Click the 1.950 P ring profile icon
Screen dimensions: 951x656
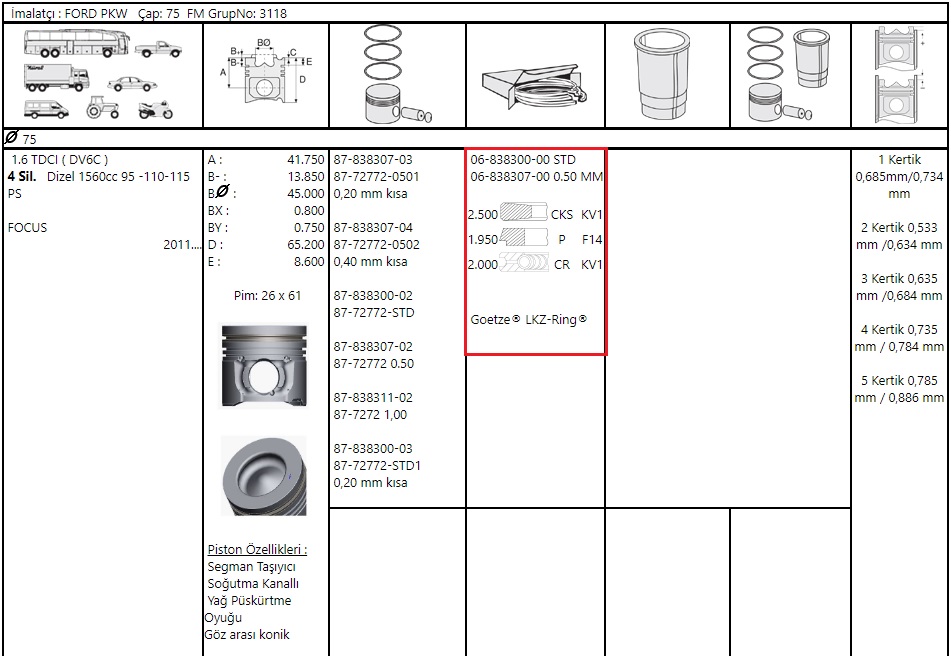(x=524, y=239)
